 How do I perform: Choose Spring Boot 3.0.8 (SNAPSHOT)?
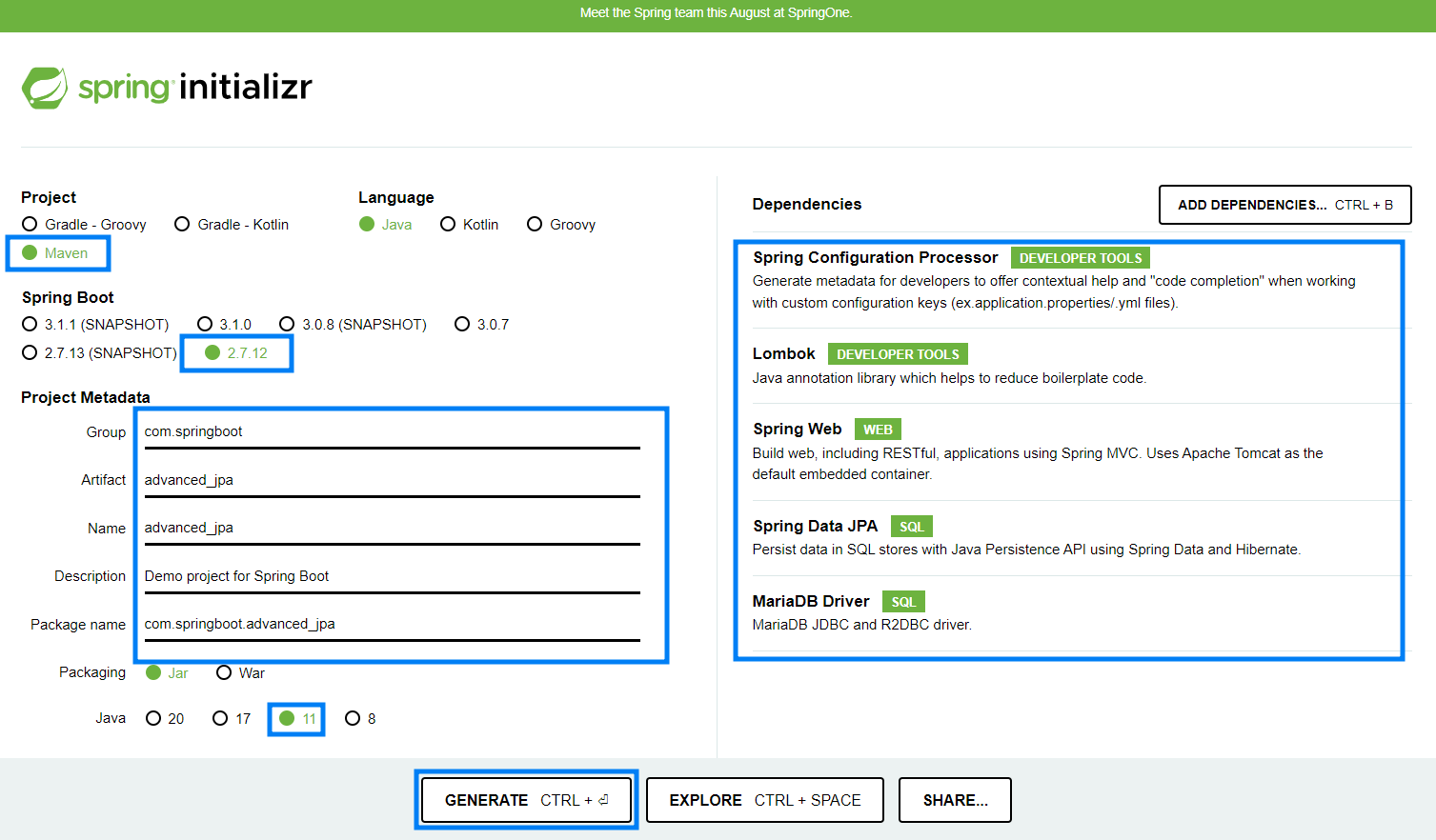[354, 325]
